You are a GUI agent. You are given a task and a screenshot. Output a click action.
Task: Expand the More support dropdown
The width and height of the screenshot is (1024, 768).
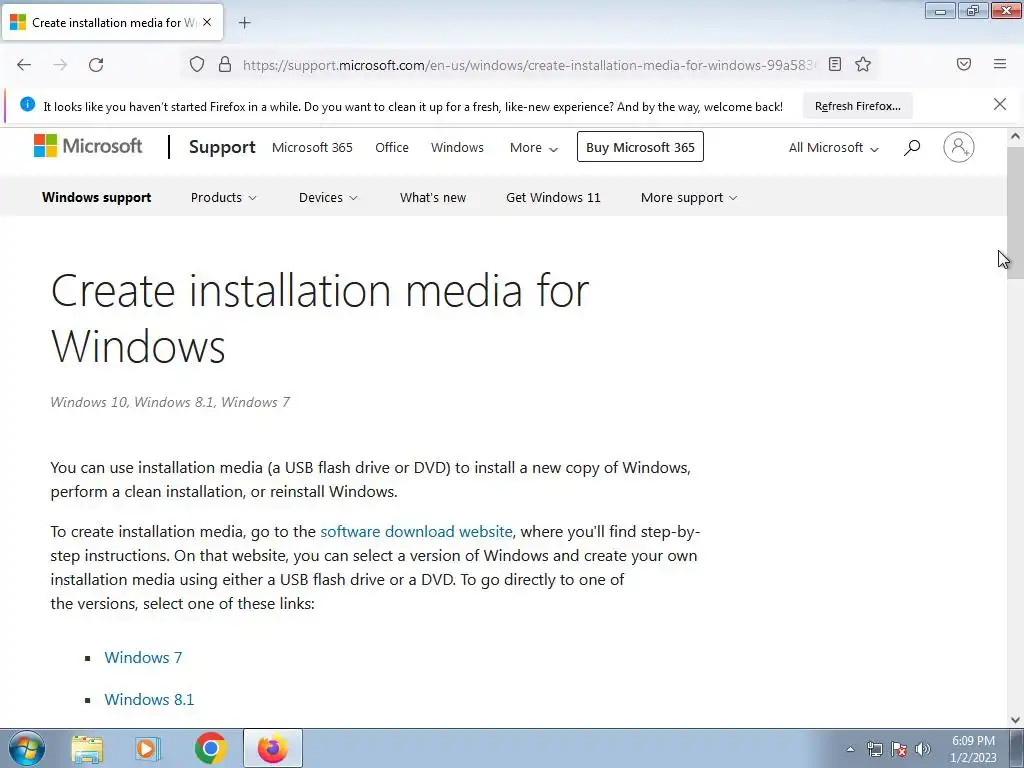pos(689,197)
